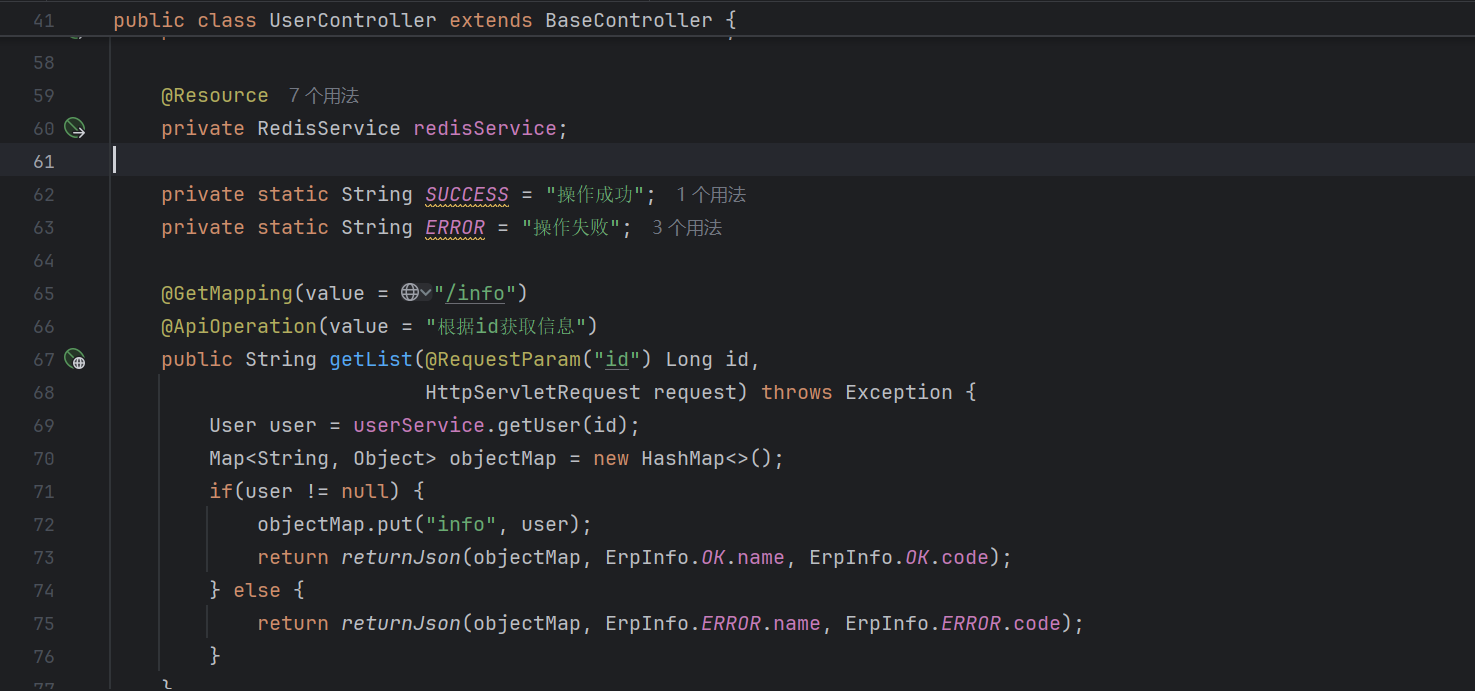This screenshot has height=691, width=1475.
Task: Click ErpInfo.OK.code on line 73
Action: point(899,557)
